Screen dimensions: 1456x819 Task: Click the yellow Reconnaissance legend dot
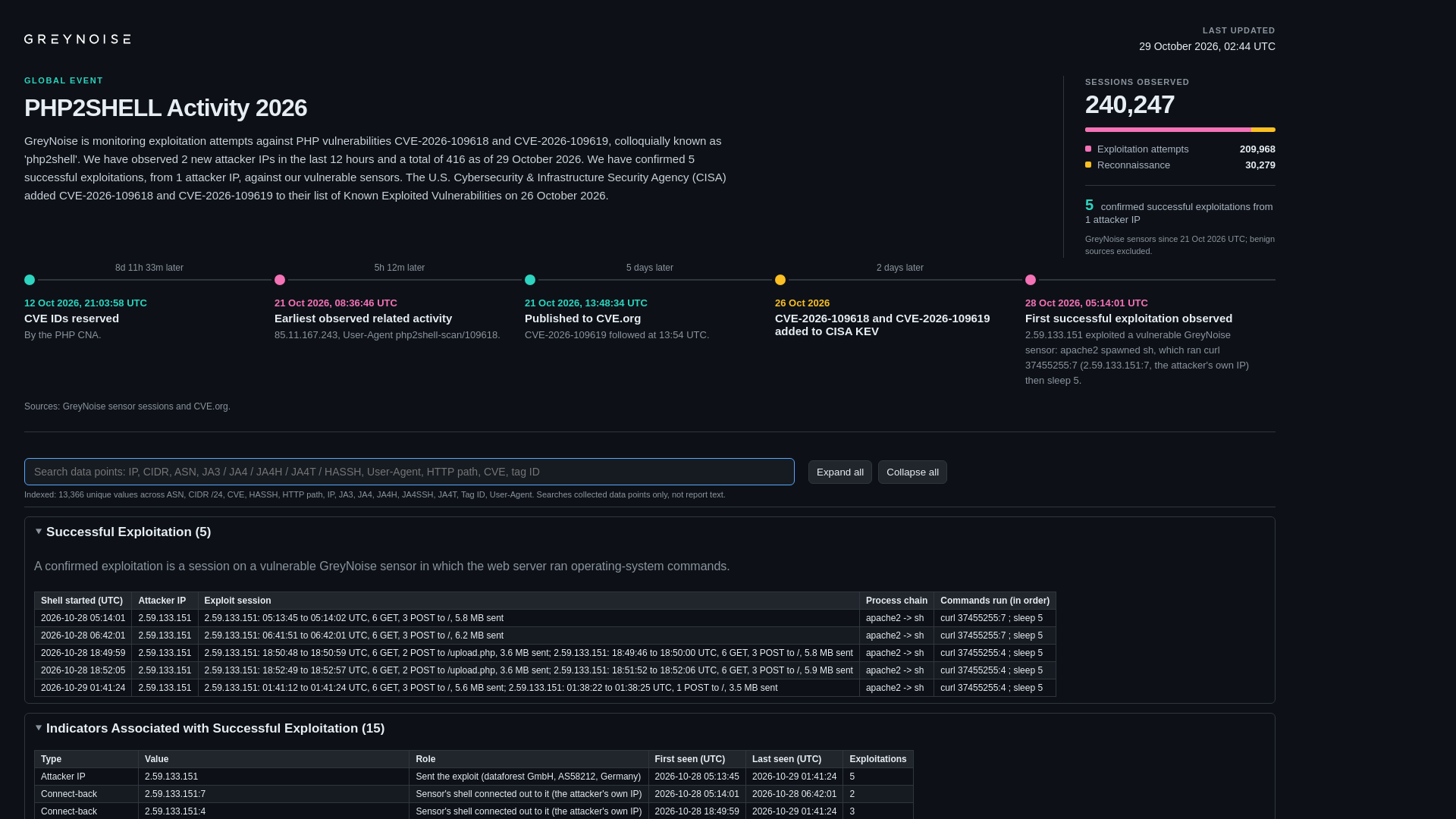tap(1088, 165)
